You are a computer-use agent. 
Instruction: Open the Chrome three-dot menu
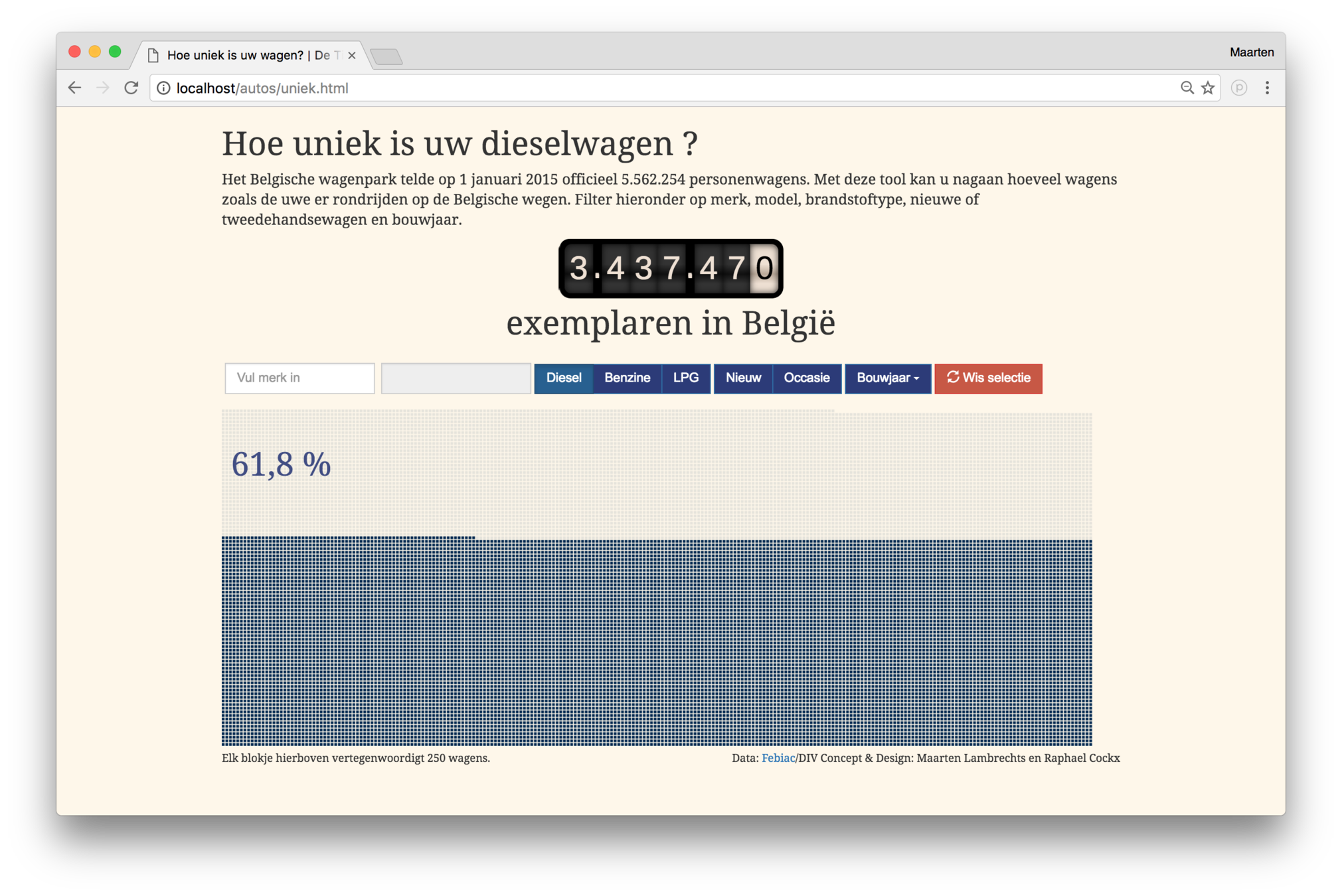point(1267,88)
